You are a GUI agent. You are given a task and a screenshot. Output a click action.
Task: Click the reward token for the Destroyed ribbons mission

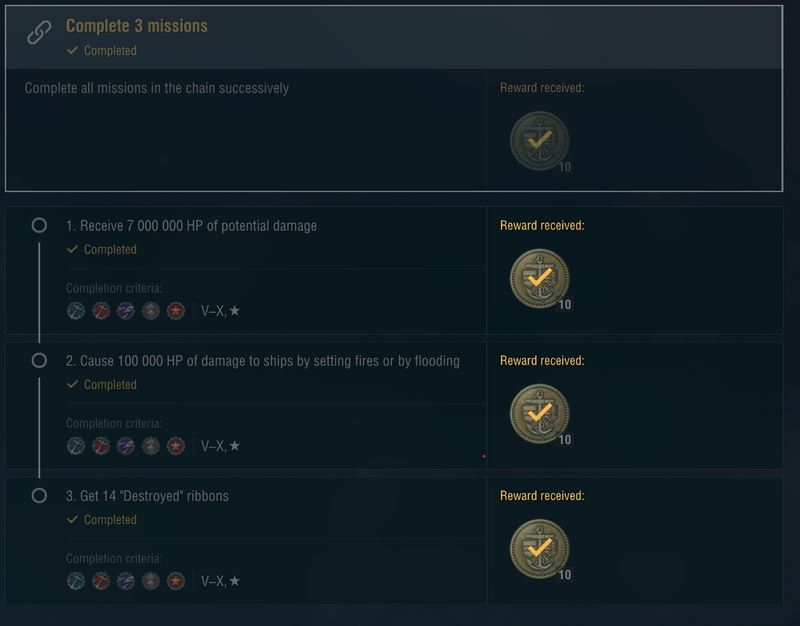coord(539,550)
